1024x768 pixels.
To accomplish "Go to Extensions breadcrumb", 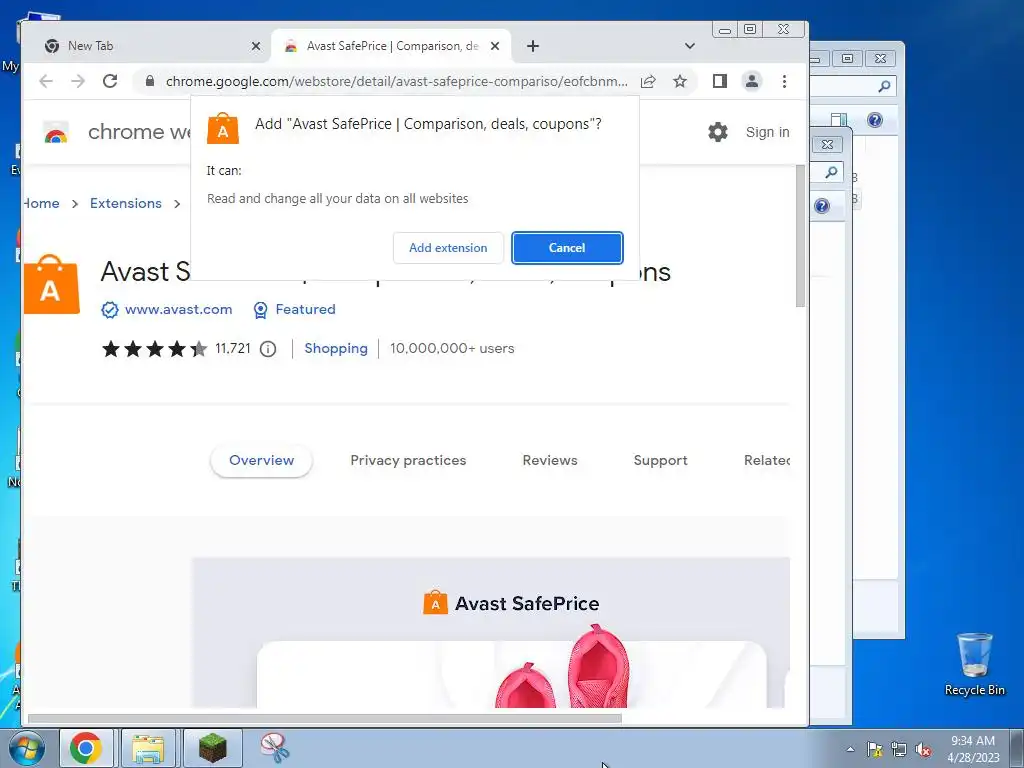I will click(125, 203).
